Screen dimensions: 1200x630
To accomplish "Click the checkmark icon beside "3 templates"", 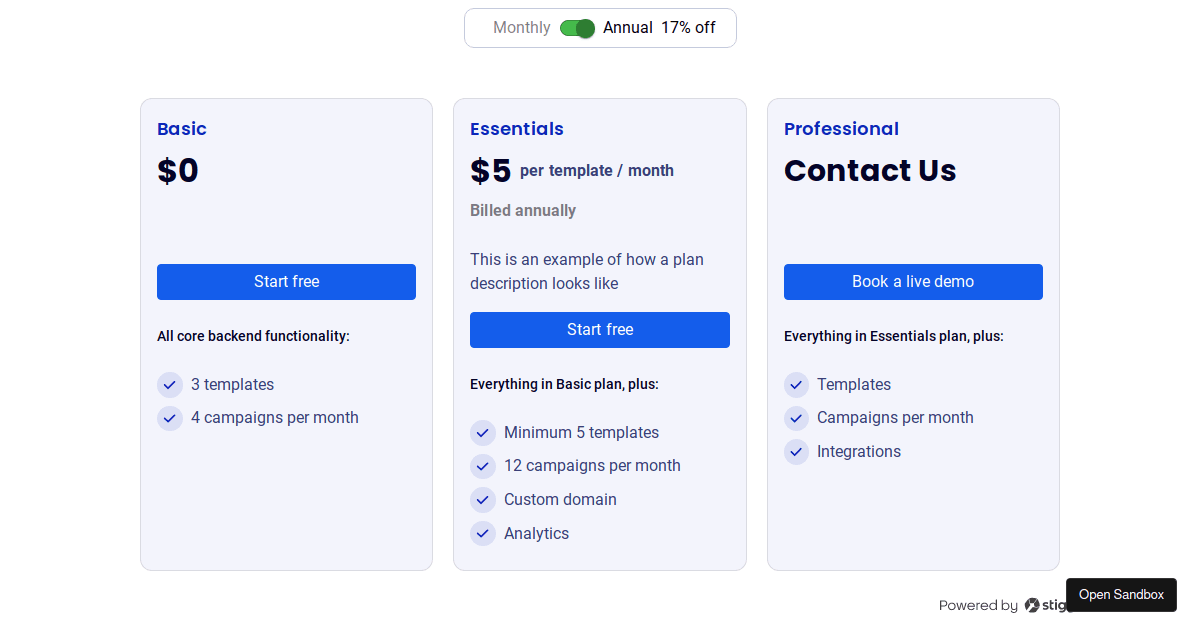I will tap(169, 384).
